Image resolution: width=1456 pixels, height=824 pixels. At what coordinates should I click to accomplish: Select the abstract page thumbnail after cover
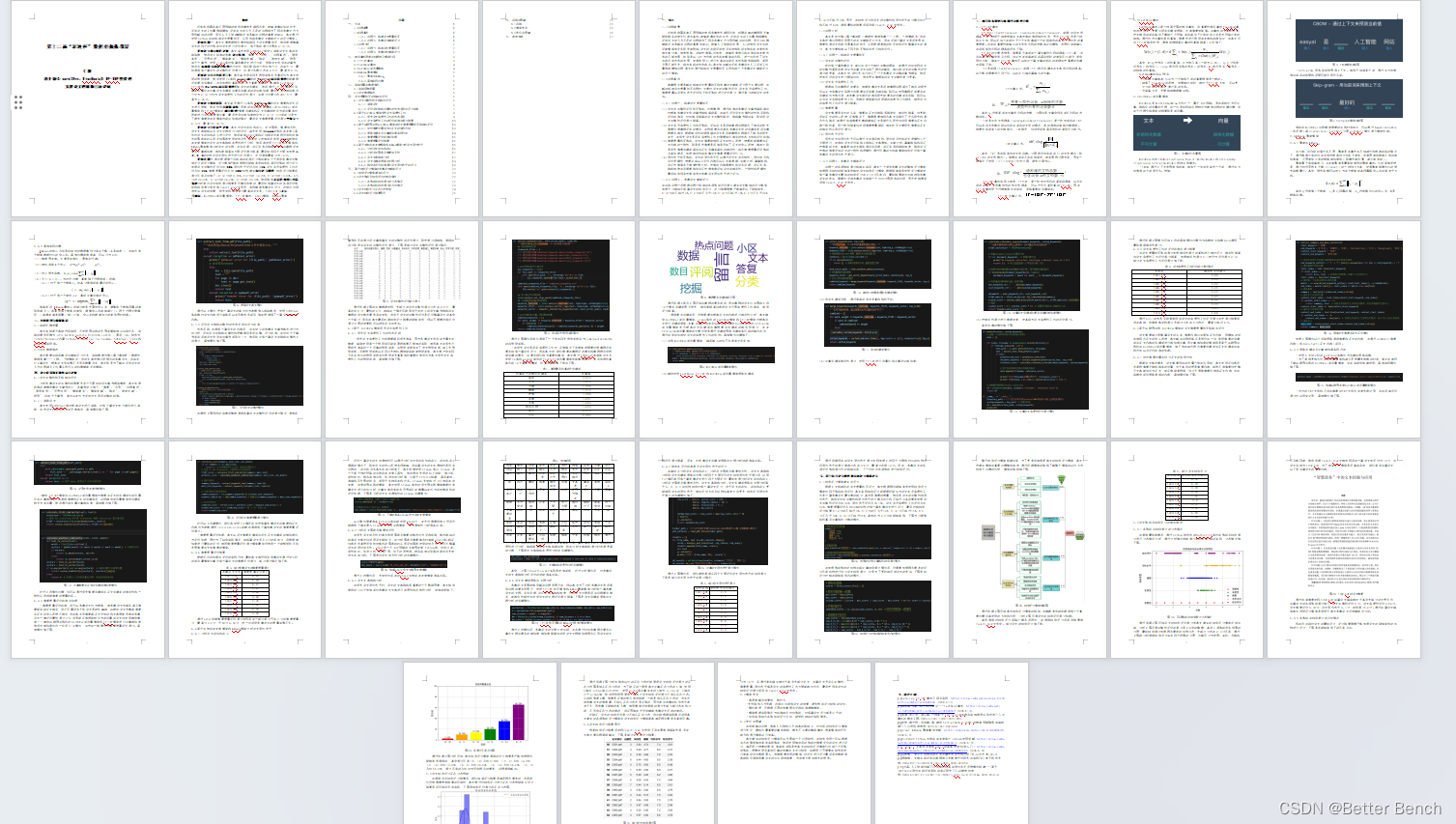pyautogui.click(x=244, y=108)
